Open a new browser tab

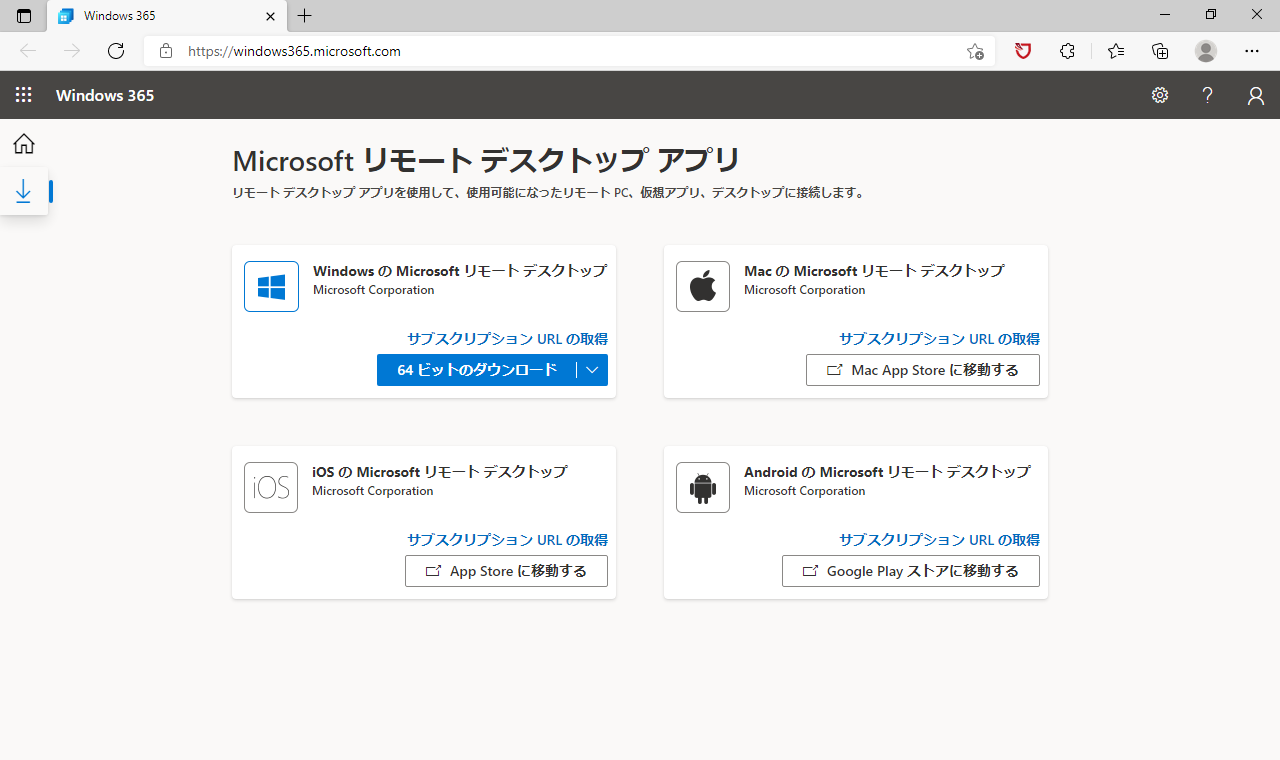click(305, 16)
